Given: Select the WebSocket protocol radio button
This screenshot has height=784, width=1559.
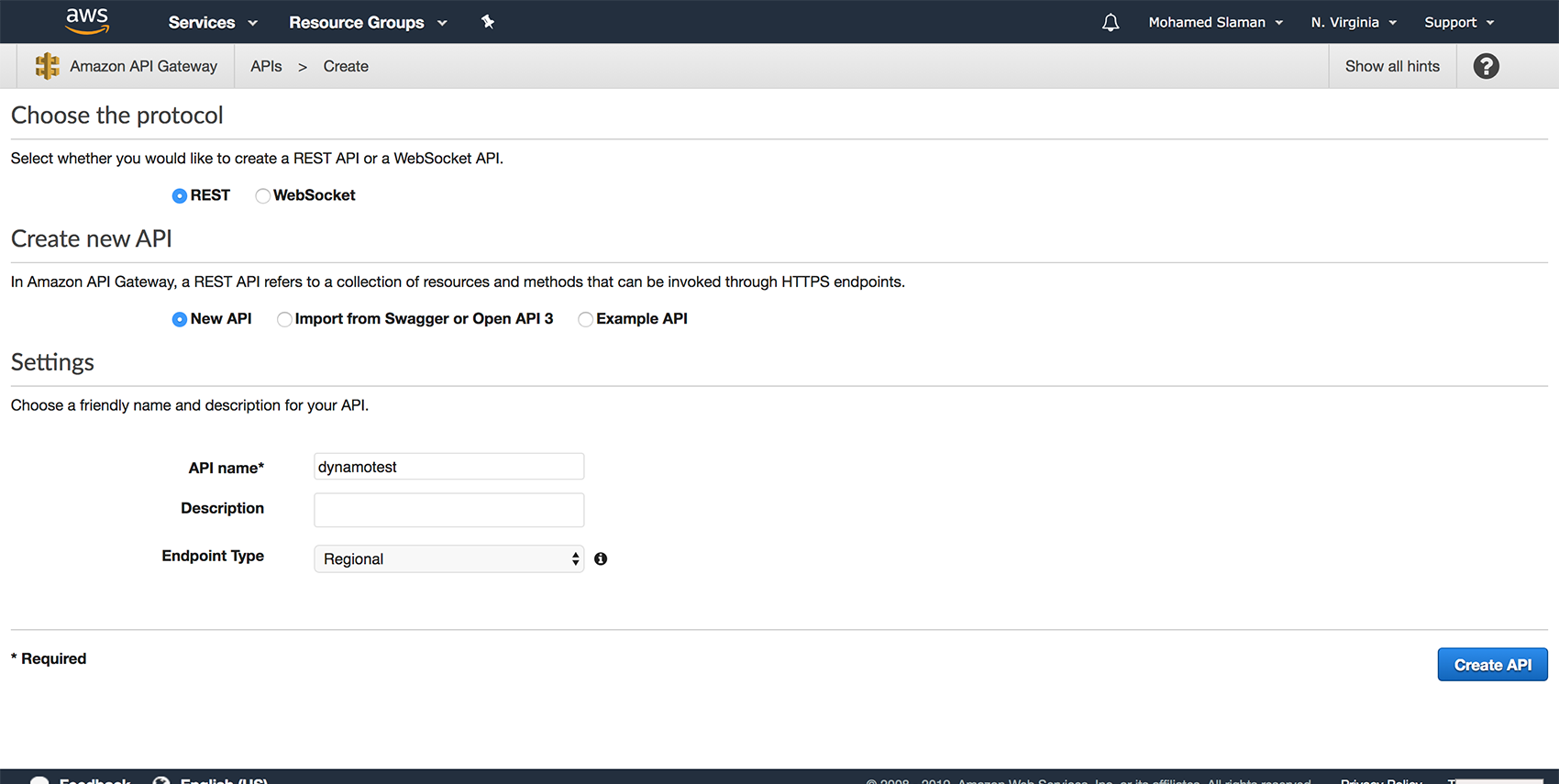Looking at the screenshot, I should pos(263,195).
